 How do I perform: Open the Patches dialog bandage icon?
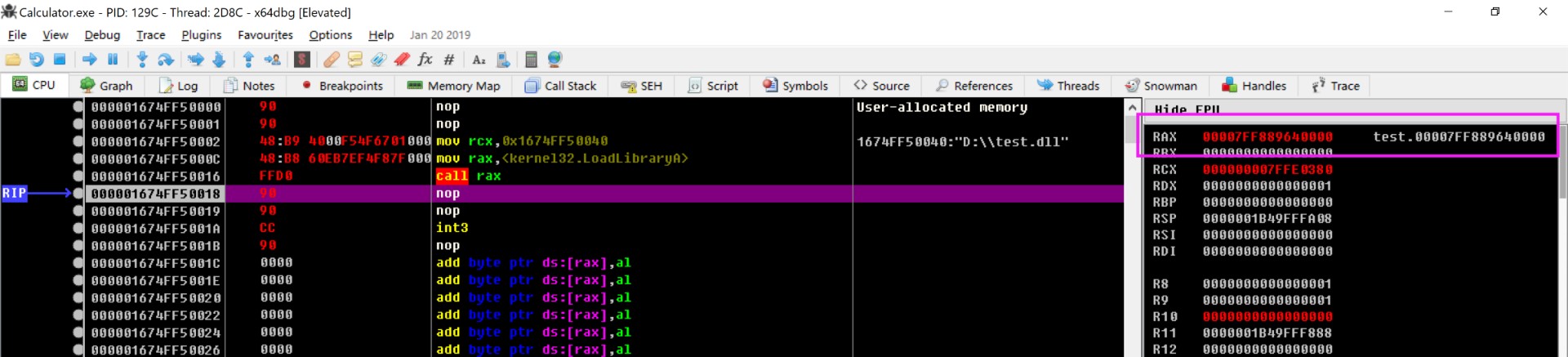pyautogui.click(x=332, y=60)
